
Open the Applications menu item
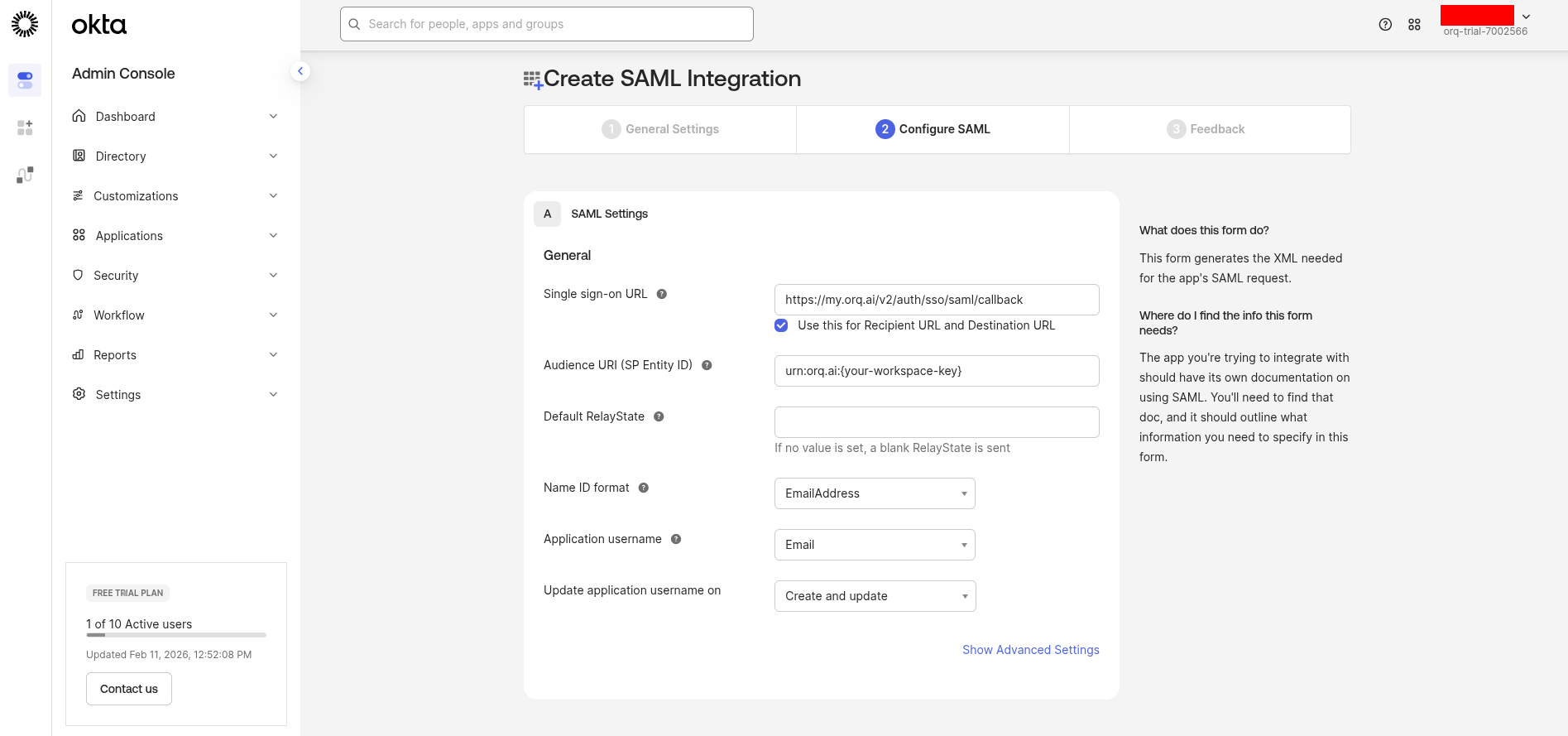coord(175,235)
